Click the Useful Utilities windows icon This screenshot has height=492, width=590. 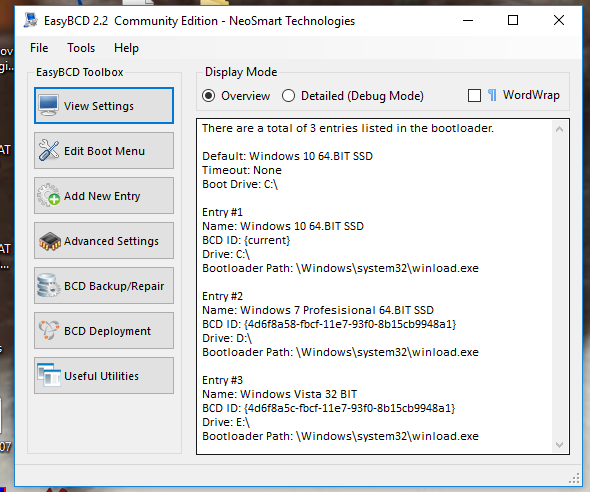(49, 375)
